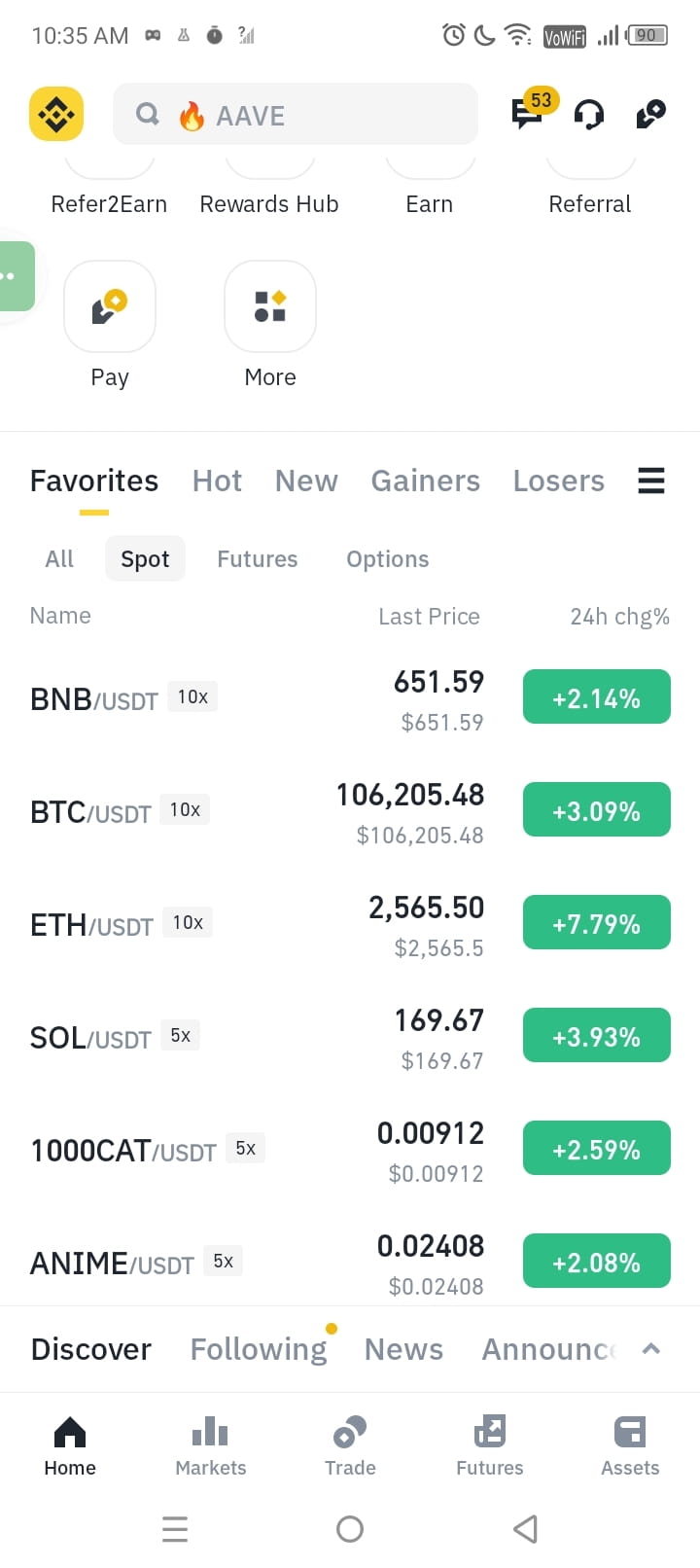Switch to the Gainers tab
This screenshot has height=1568, width=700.
coord(426,481)
